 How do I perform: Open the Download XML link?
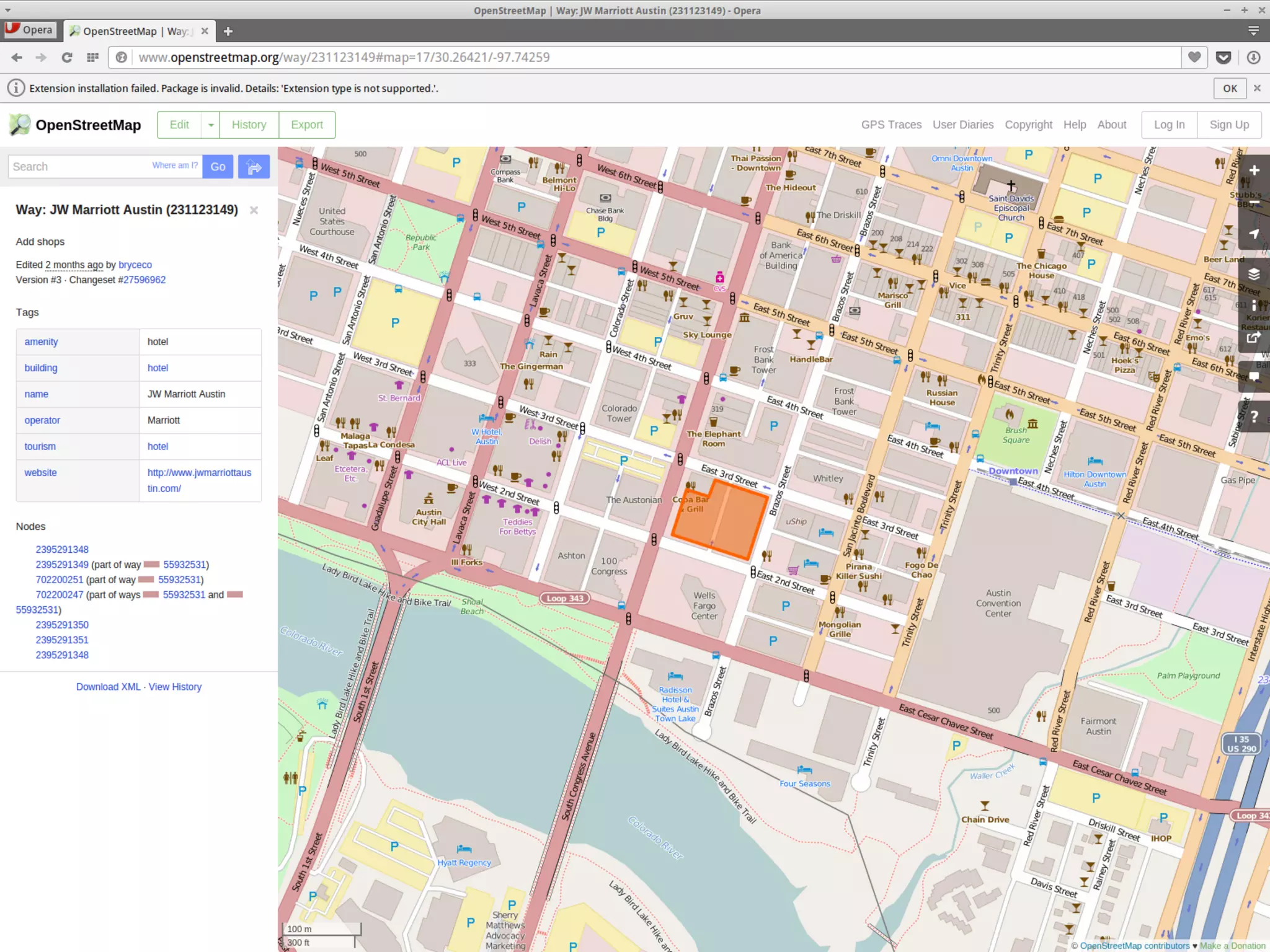click(x=108, y=687)
